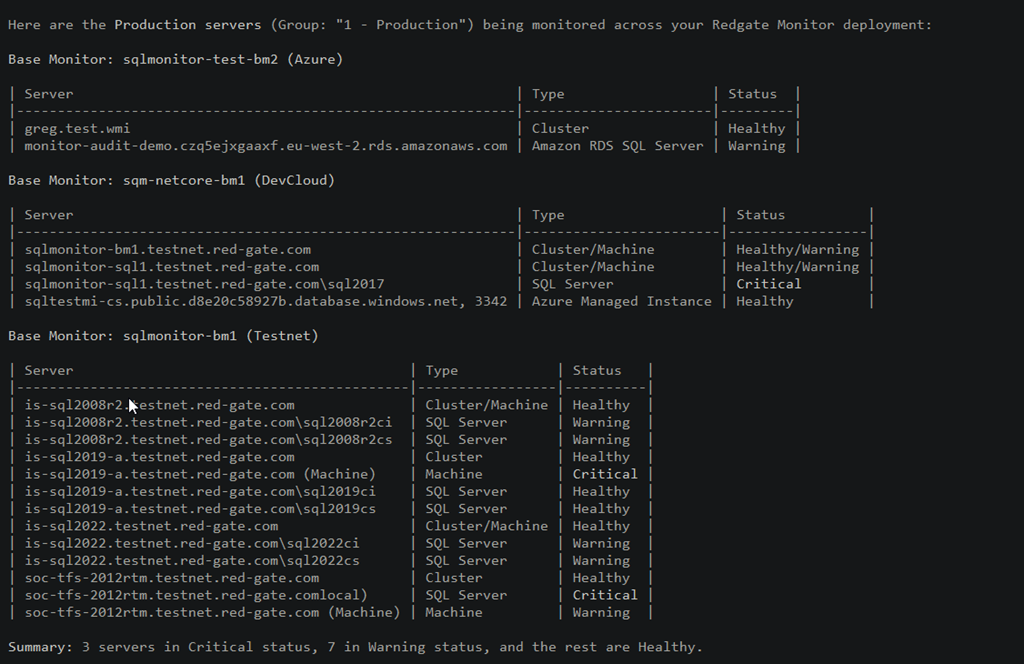This screenshot has height=664, width=1024.
Task: Click "Machine" type in is-sql2019-a (Machine) row
Action: click(453, 474)
